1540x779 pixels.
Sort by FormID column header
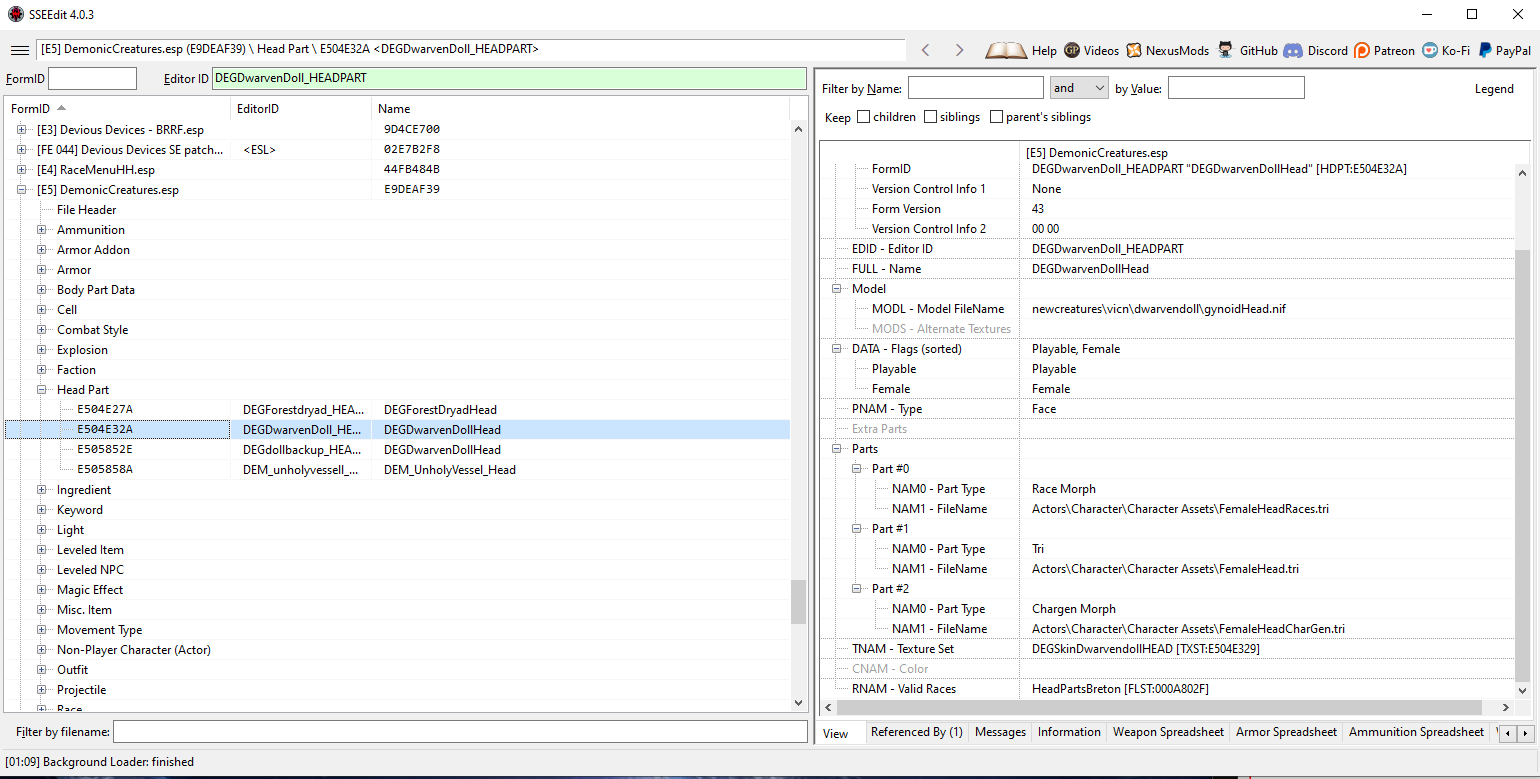[117, 108]
